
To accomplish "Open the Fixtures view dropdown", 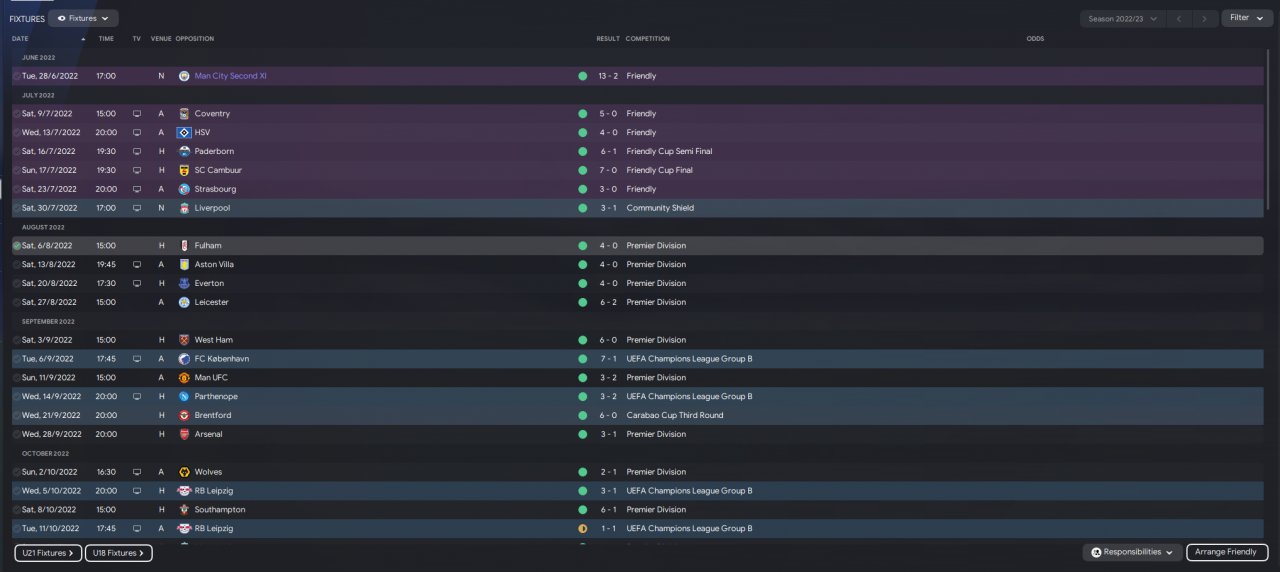I will [x=83, y=18].
